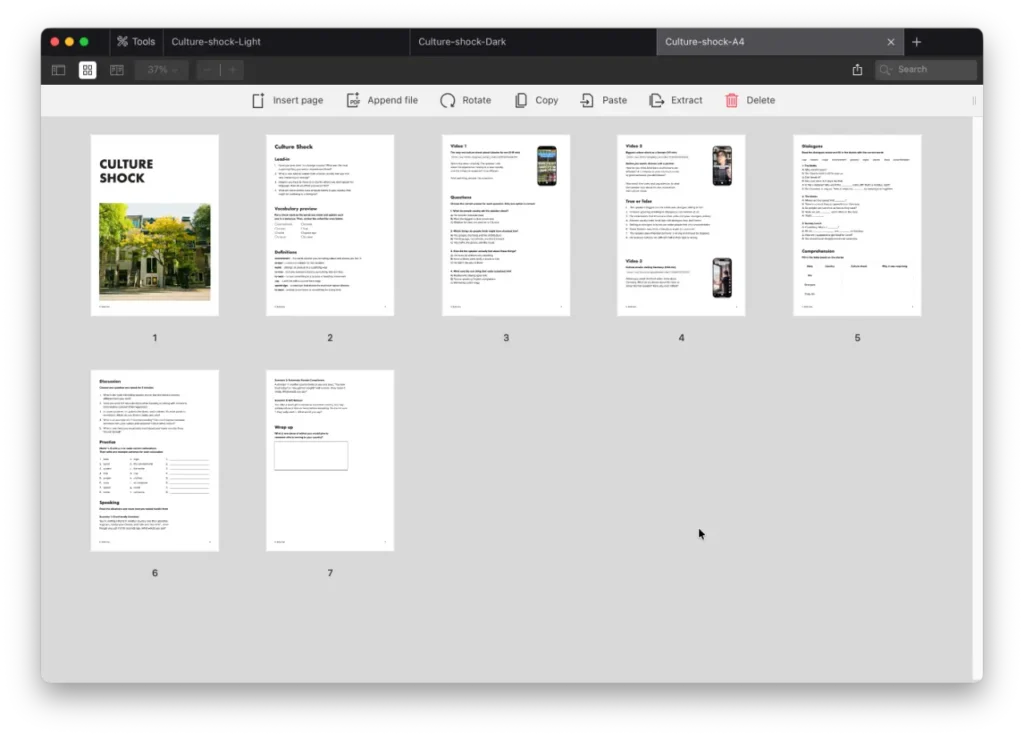Switch to the split annotation view mode

click(x=116, y=70)
